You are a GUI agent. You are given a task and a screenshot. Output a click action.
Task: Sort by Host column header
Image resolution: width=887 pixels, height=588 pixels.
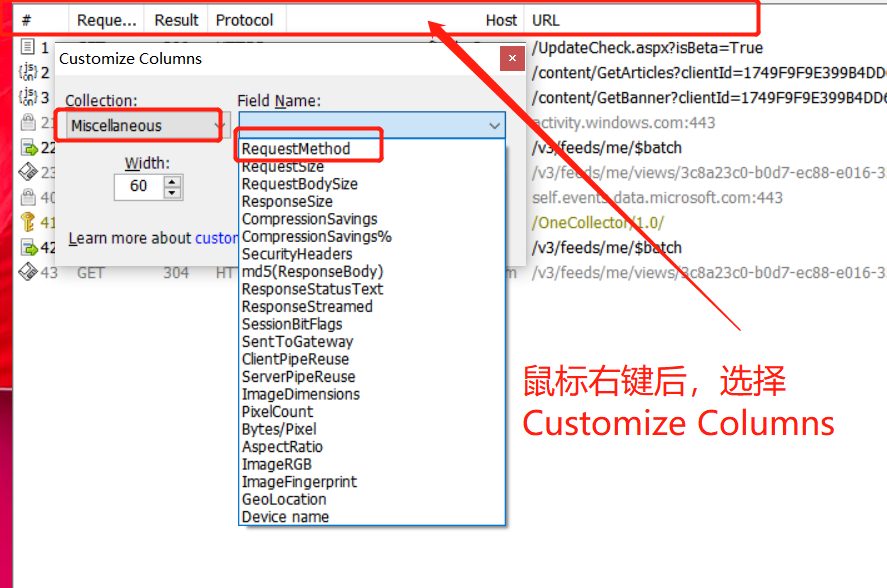pos(405,20)
